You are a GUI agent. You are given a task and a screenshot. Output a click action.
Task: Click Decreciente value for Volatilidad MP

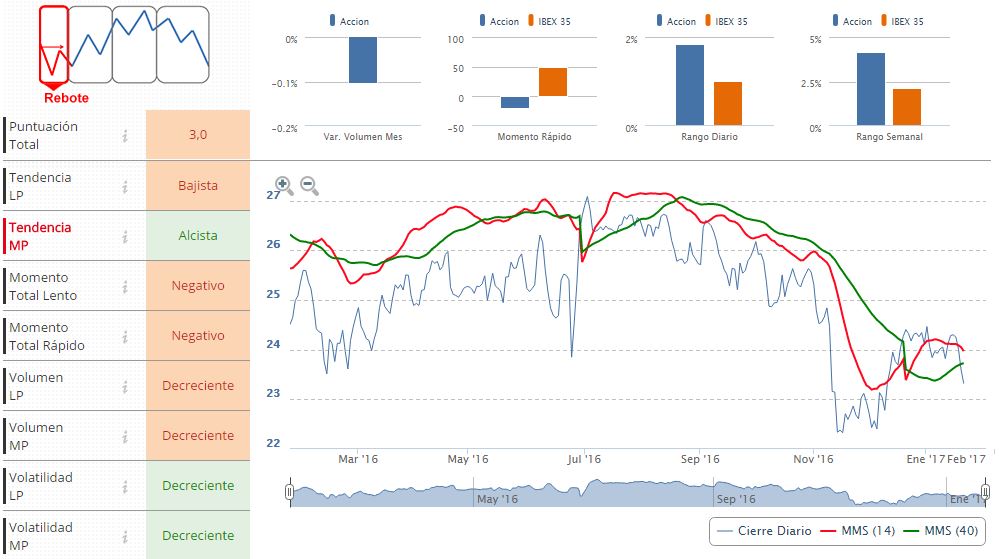(x=198, y=535)
